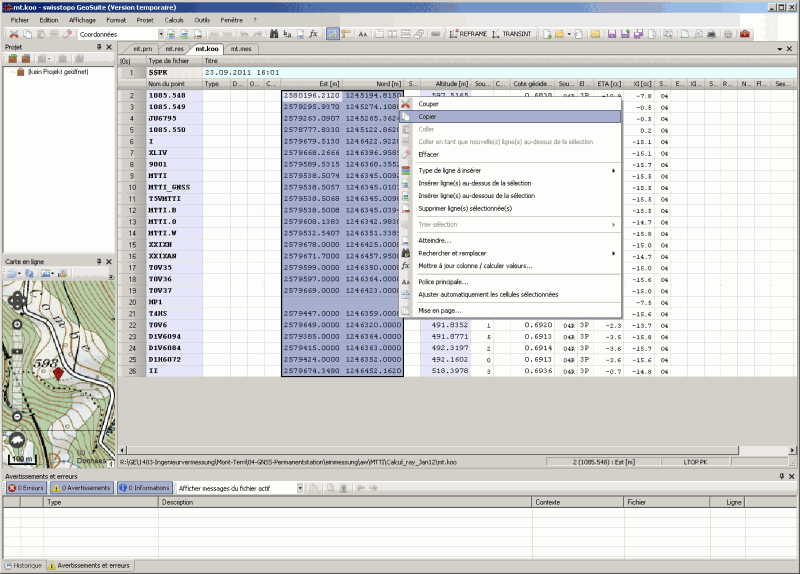Open 'Afficher messages du fichier actif' dropdown

[x=299, y=488]
